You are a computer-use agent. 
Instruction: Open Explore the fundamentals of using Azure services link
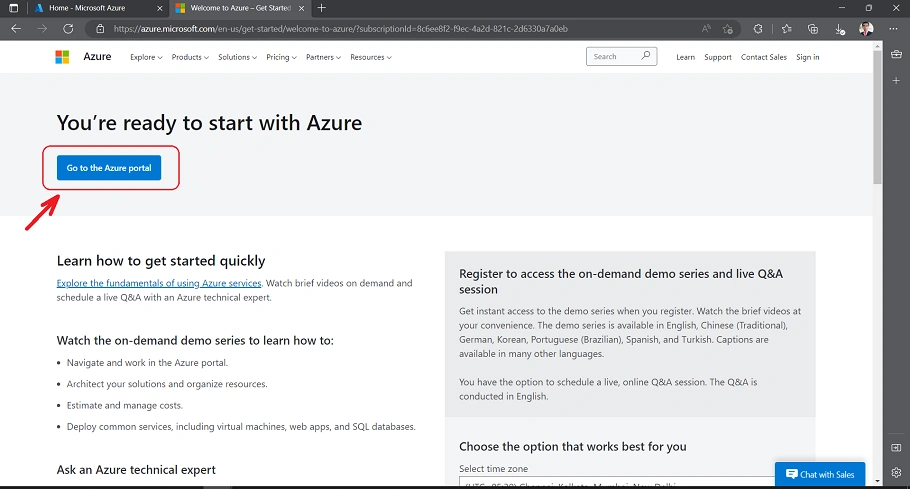[159, 283]
